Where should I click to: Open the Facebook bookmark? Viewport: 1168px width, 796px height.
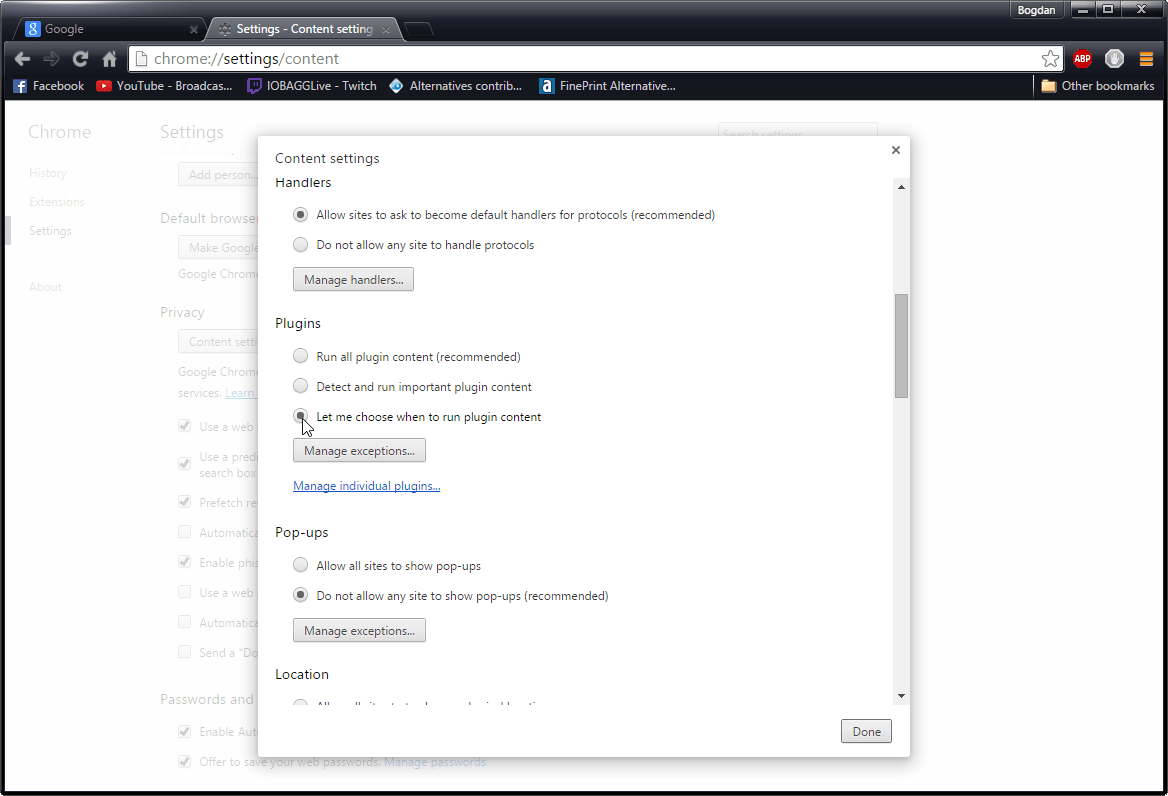pos(49,86)
